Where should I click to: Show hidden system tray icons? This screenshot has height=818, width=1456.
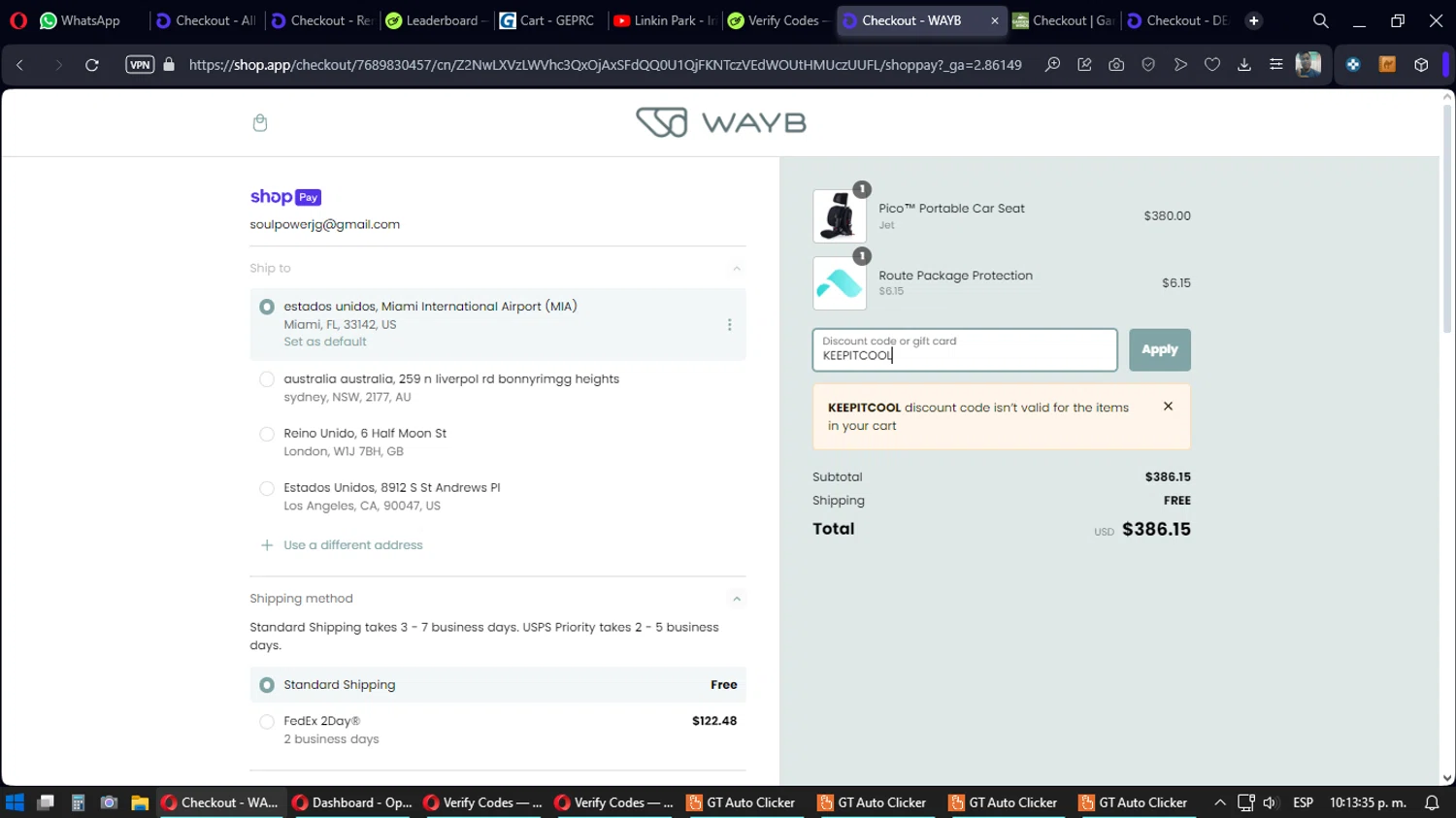click(x=1220, y=802)
